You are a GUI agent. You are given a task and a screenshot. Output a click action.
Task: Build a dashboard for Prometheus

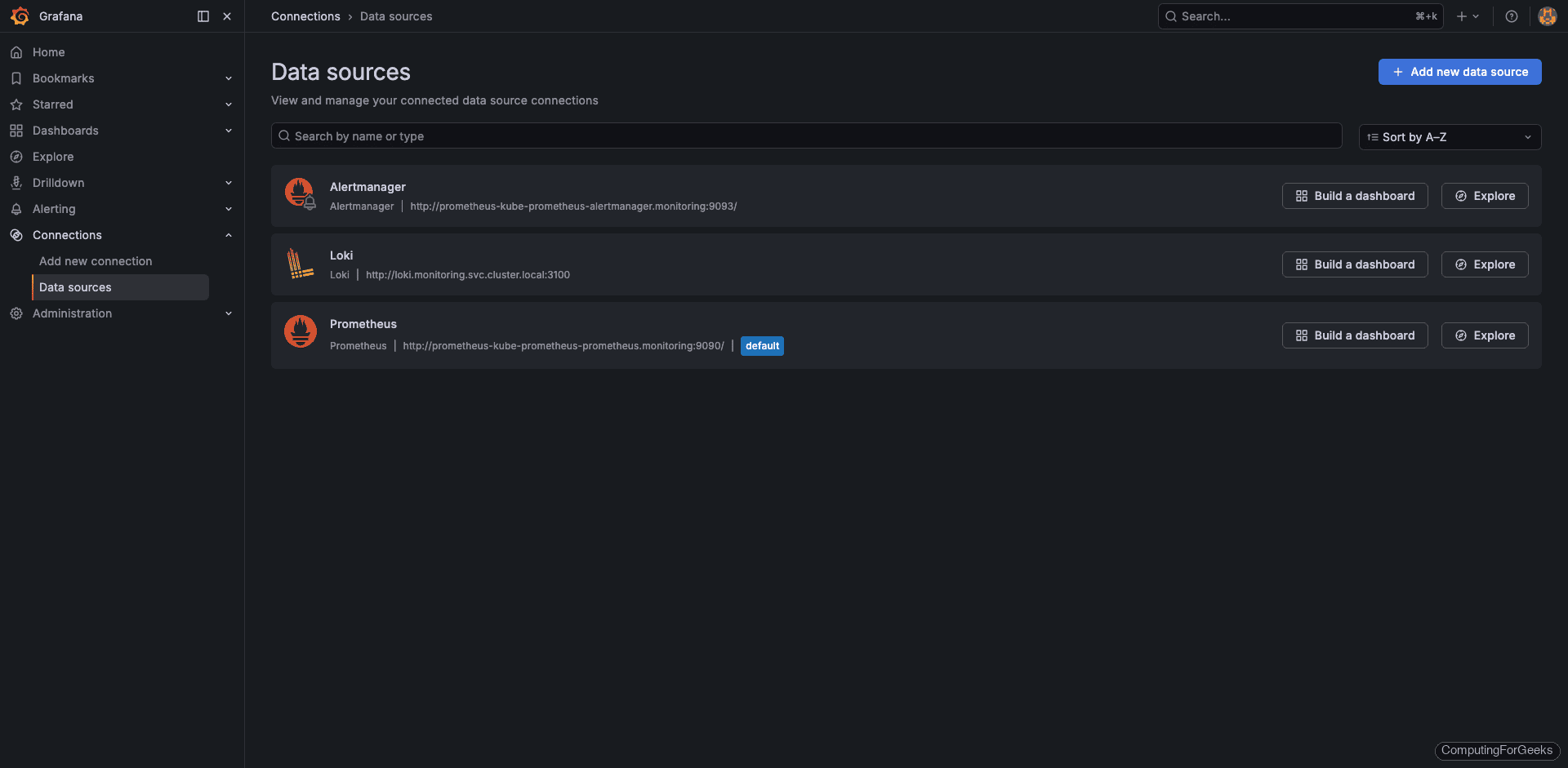[x=1354, y=335]
